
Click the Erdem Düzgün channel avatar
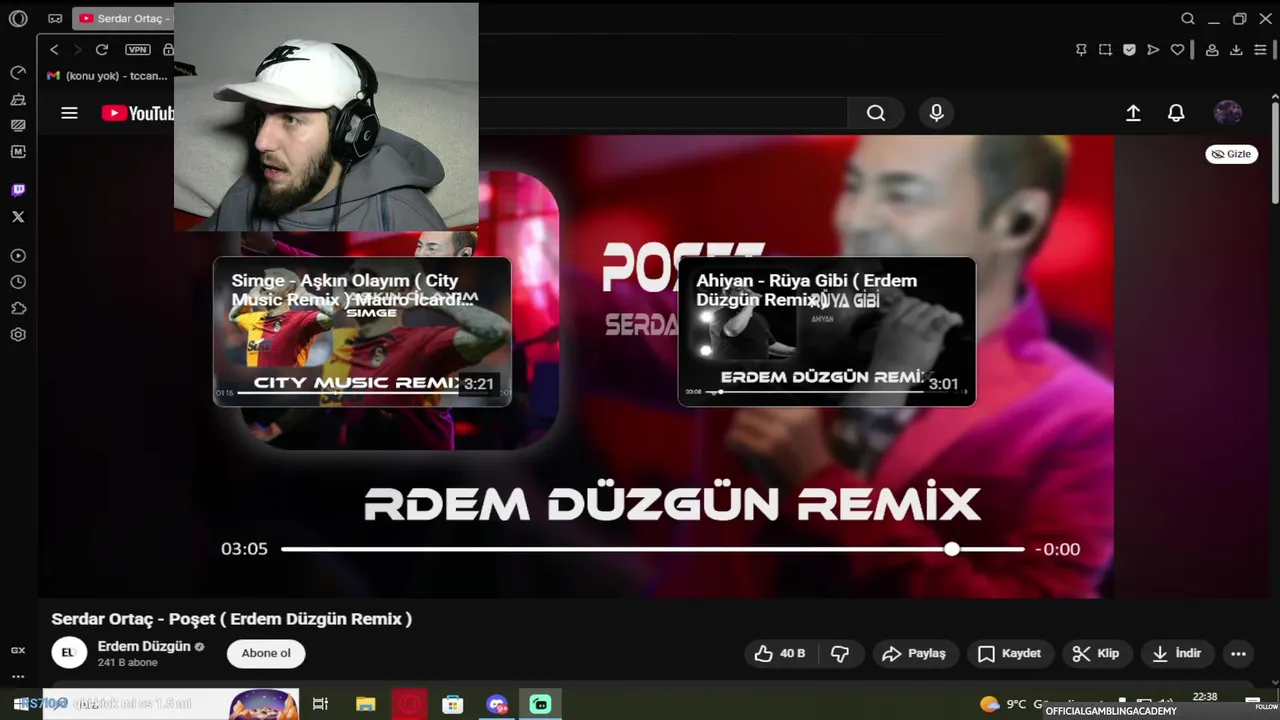[69, 653]
